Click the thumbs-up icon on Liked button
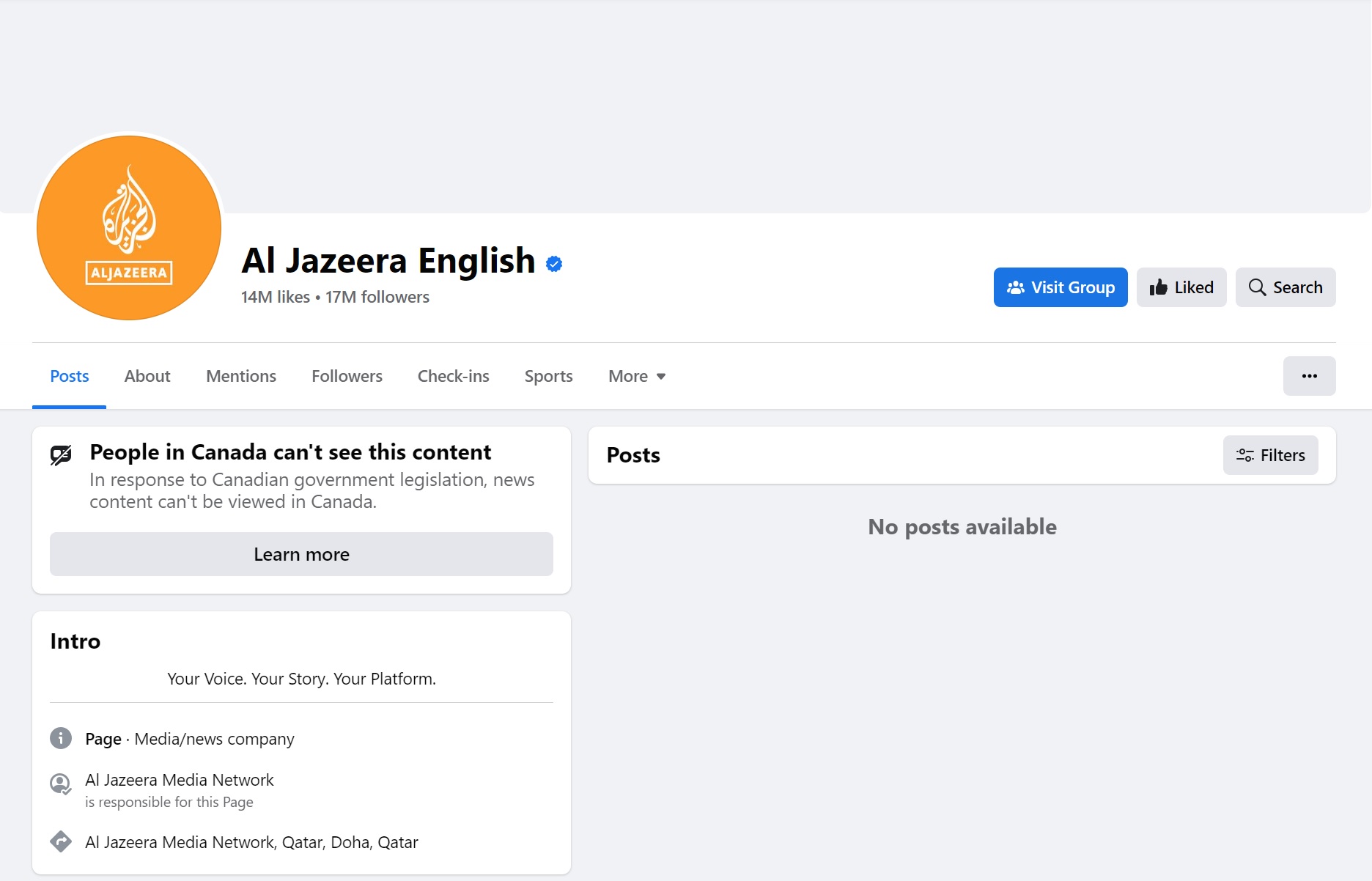The height and width of the screenshot is (881, 1372). (x=1159, y=287)
